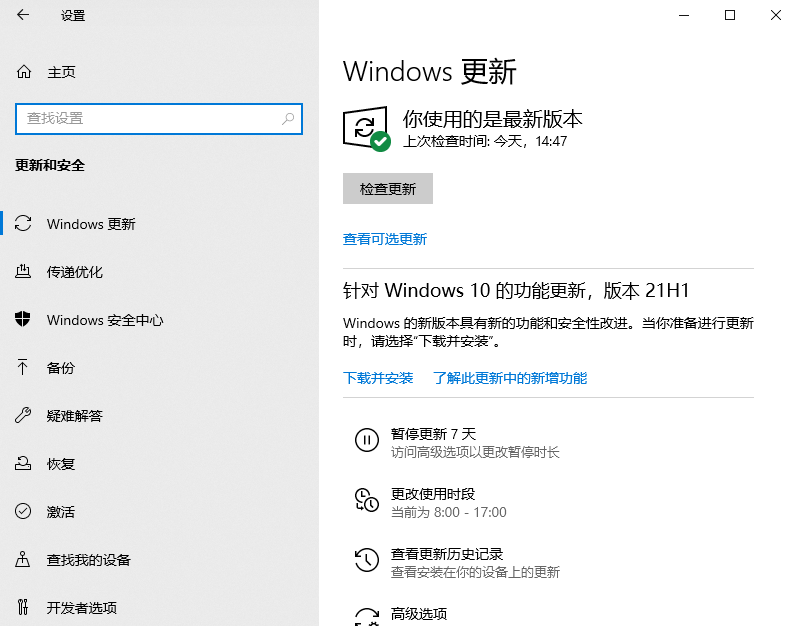Viewport: 795px width, 626px height.
Task: Click the sync icon beside Windows 更新
Action: [x=23, y=224]
